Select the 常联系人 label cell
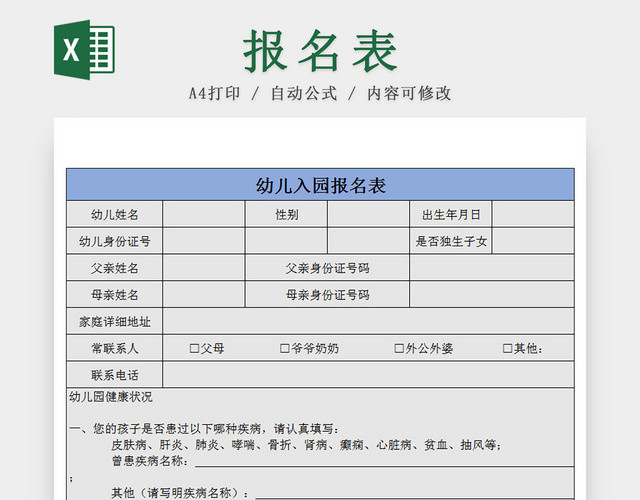This screenshot has width=640, height=500. click(115, 349)
